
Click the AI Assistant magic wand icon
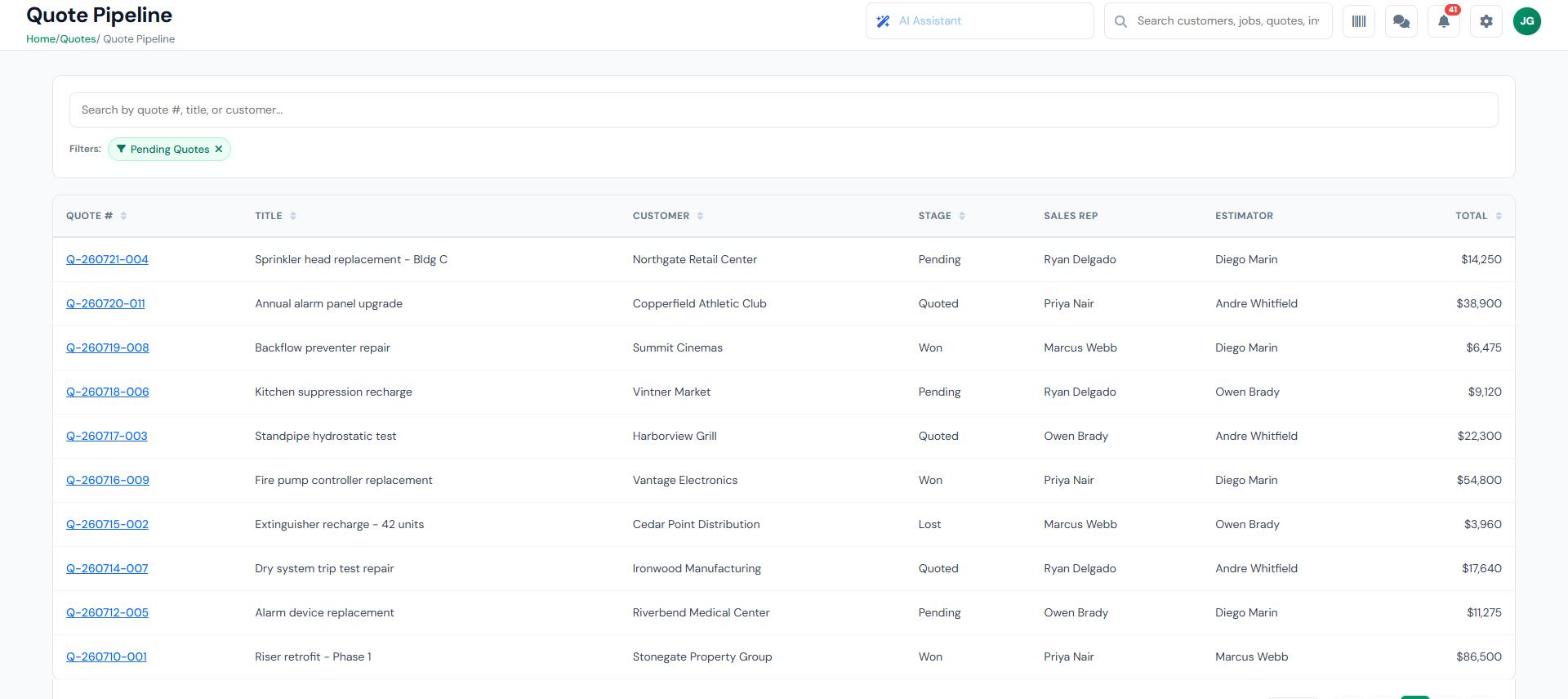[883, 21]
